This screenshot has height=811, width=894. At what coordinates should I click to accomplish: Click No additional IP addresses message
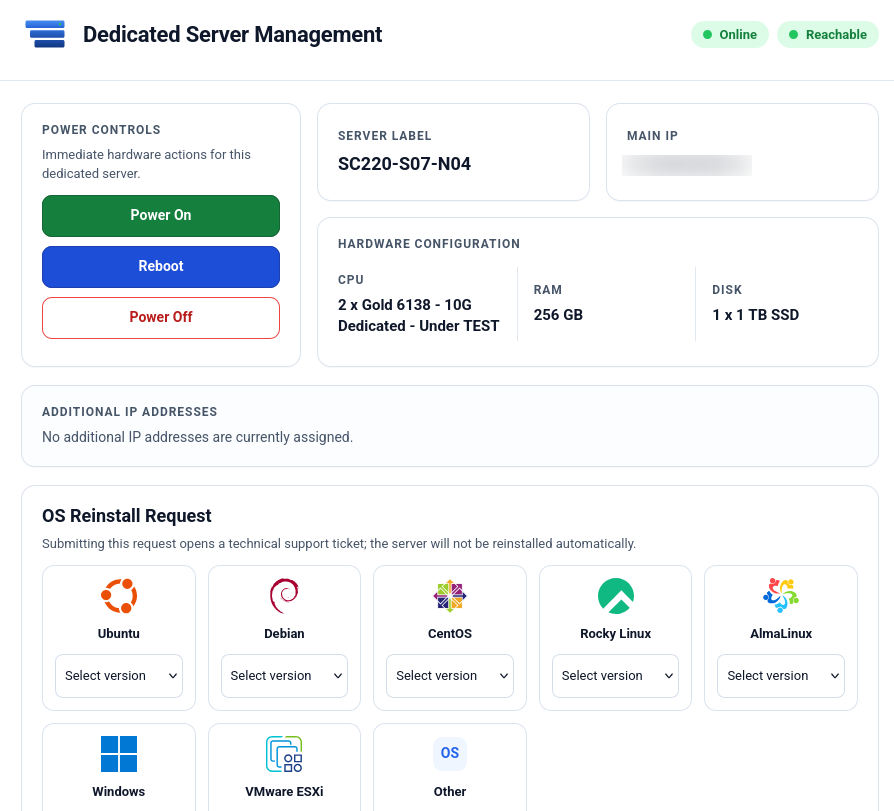click(x=197, y=437)
